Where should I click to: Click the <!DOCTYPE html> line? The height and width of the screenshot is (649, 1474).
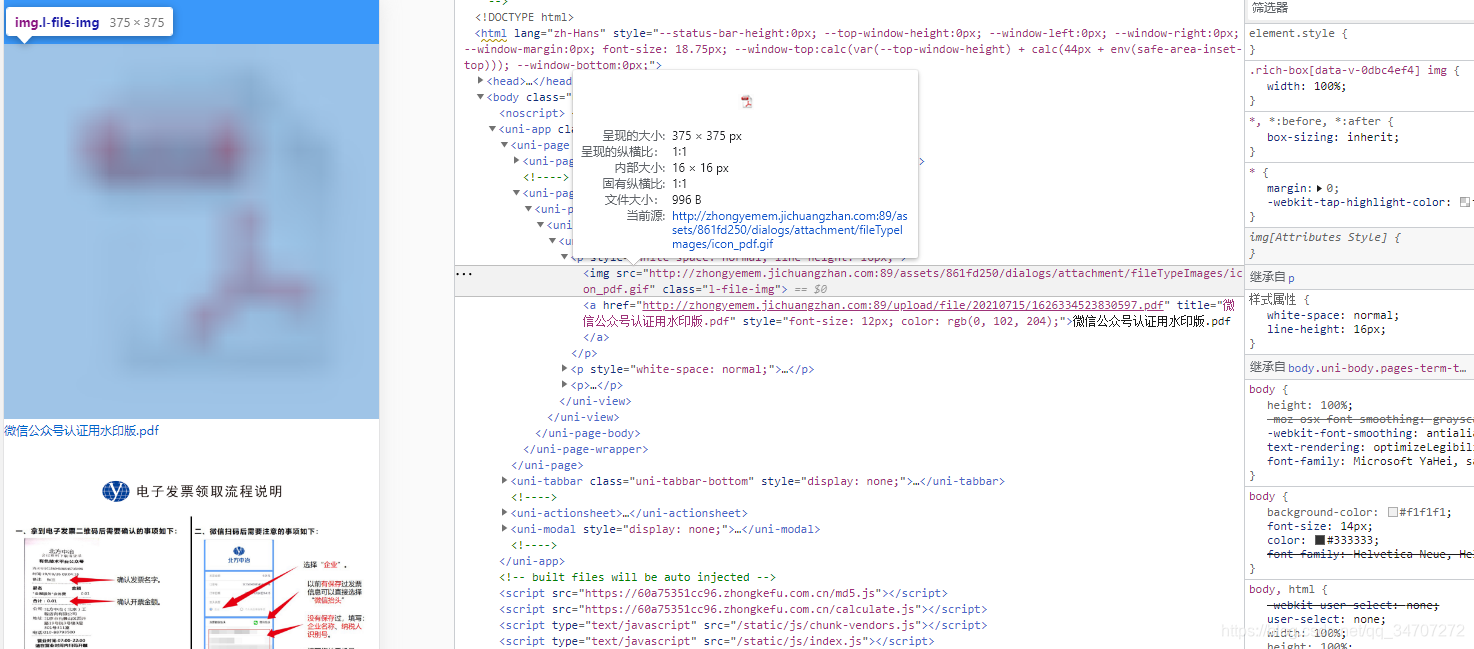pyautogui.click(x=524, y=17)
